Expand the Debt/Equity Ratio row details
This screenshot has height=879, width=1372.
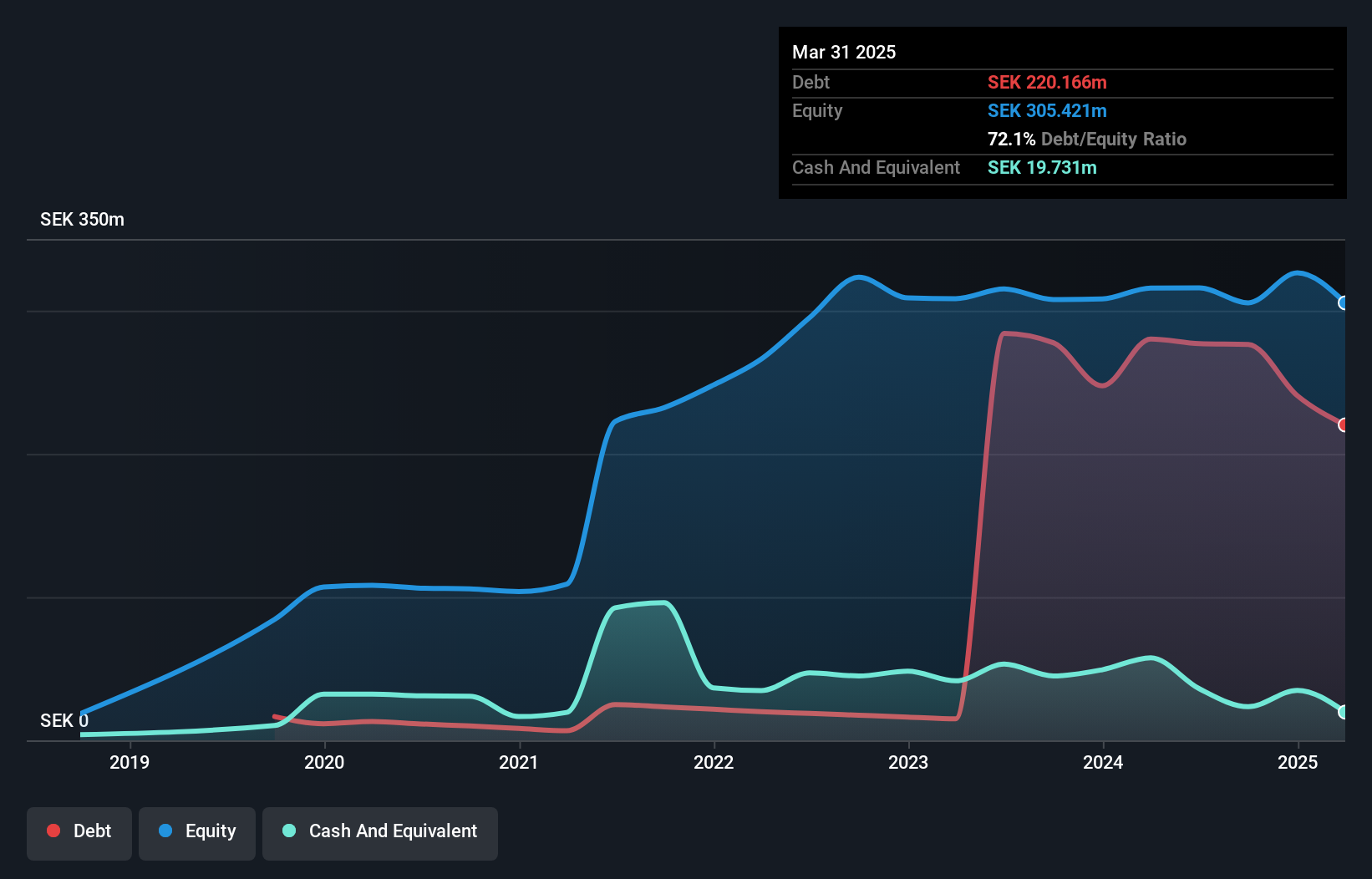tap(1087, 139)
